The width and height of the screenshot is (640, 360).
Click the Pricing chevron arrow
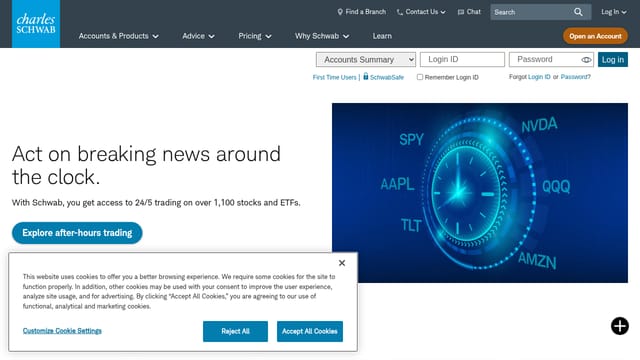(x=268, y=36)
